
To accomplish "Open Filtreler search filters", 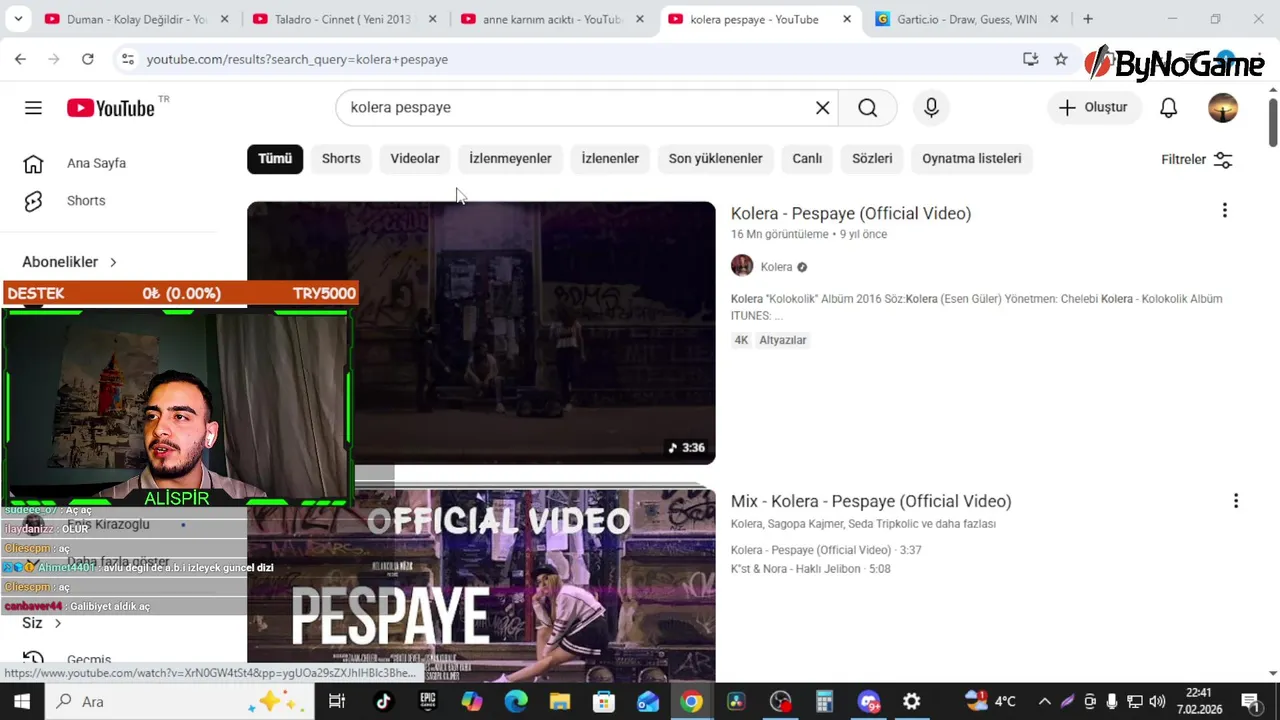I will tap(1197, 160).
